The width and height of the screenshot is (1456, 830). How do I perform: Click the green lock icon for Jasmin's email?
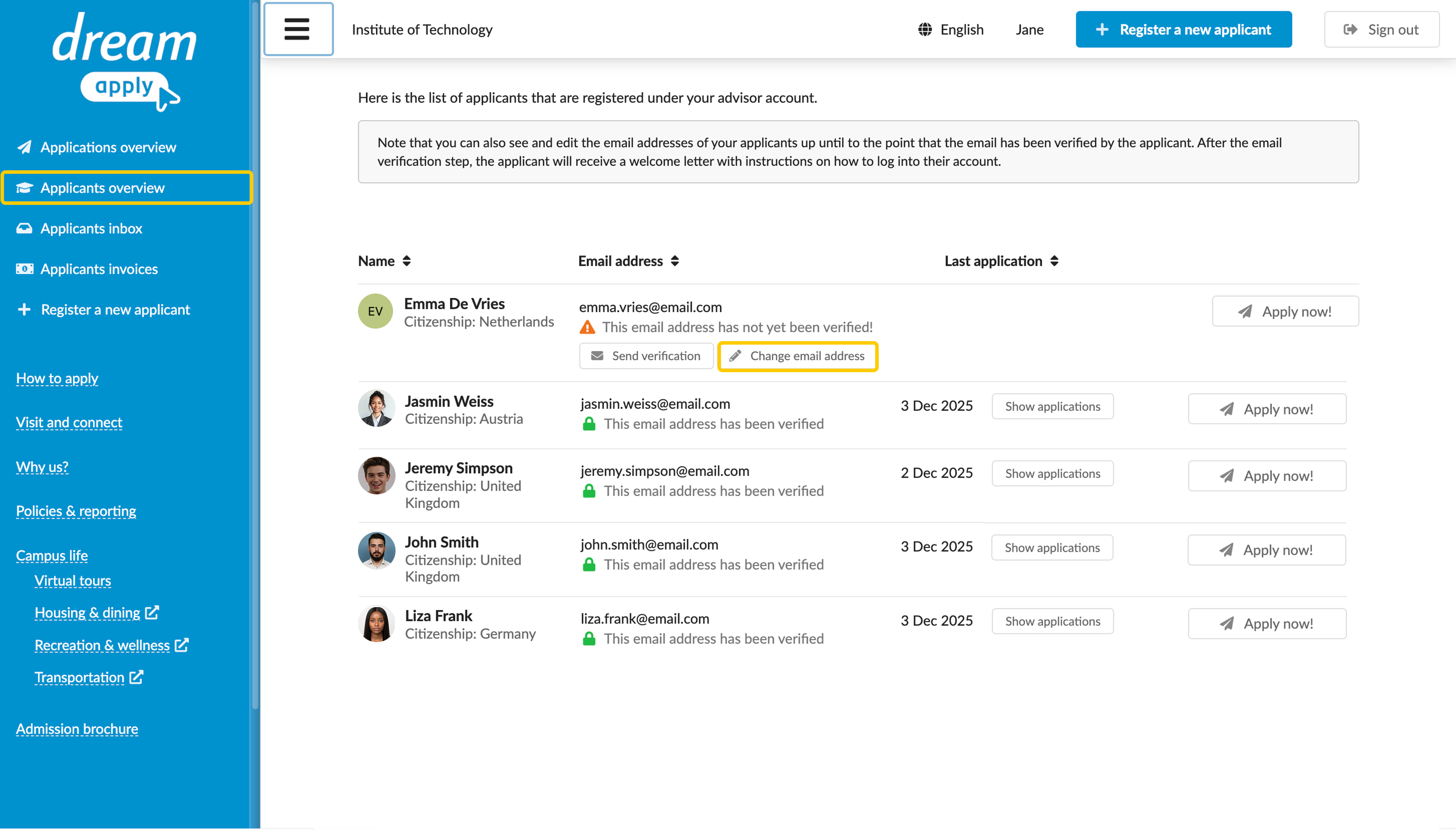click(589, 424)
